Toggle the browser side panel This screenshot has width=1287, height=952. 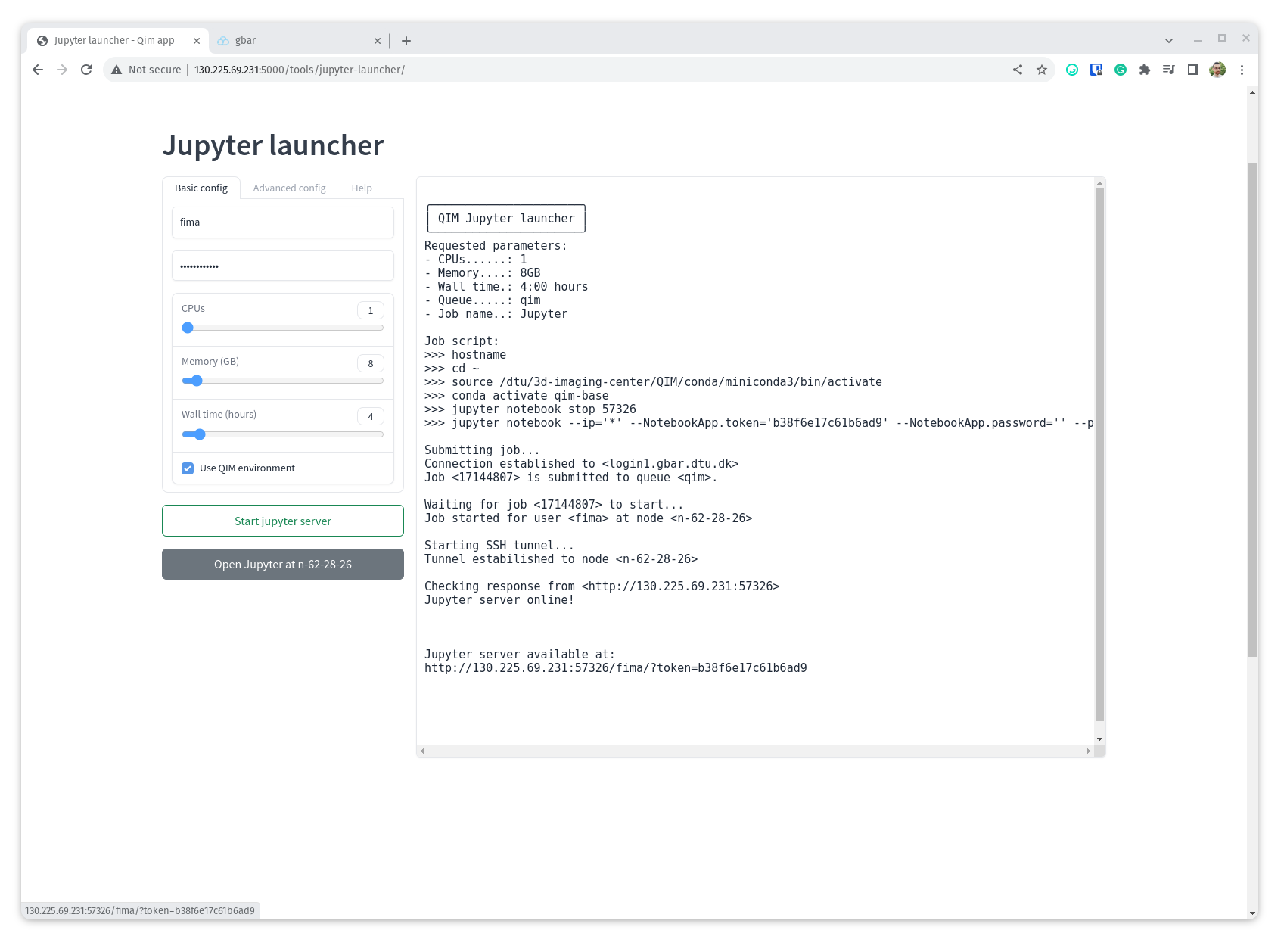coord(1193,70)
